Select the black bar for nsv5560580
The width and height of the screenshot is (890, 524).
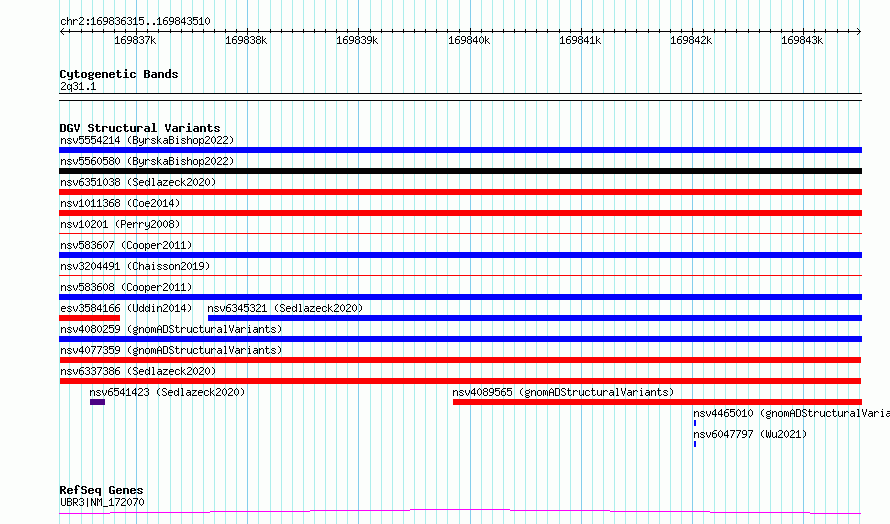tap(460, 171)
